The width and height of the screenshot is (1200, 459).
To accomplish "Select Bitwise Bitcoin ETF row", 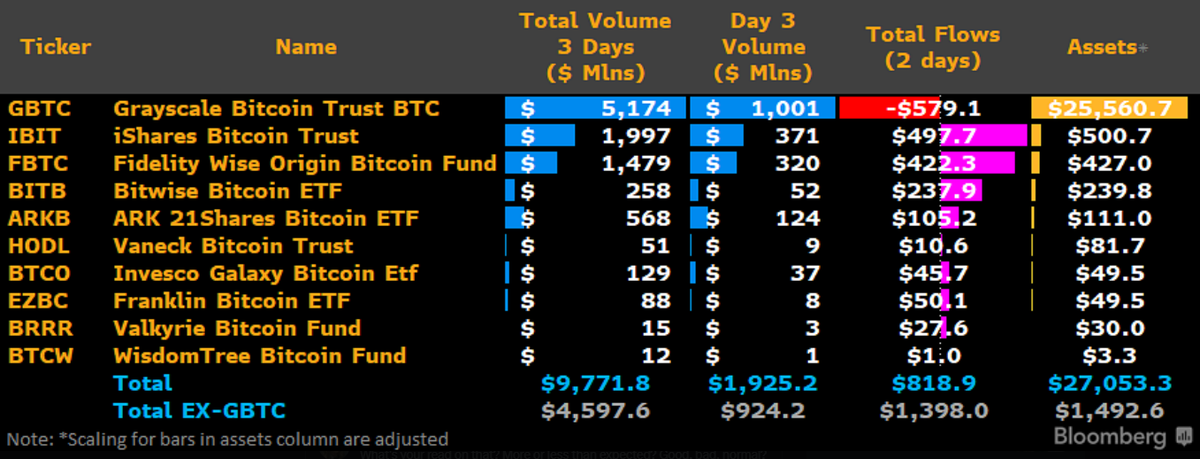I will [x=600, y=190].
